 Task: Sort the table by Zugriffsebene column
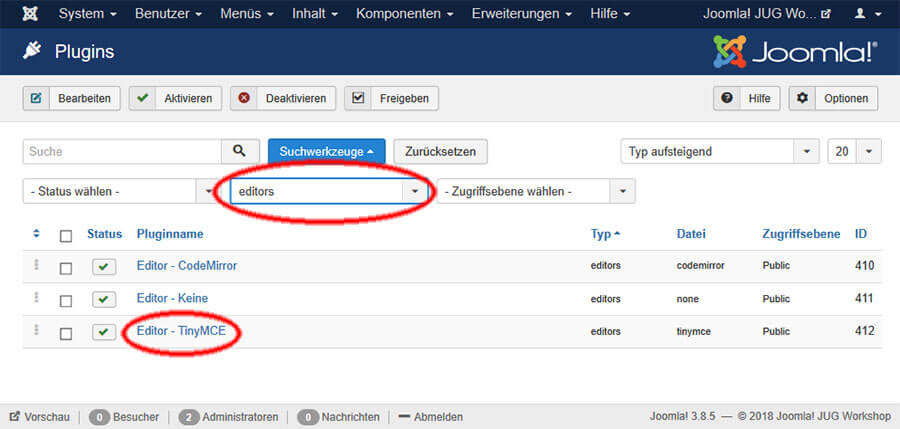(801, 234)
